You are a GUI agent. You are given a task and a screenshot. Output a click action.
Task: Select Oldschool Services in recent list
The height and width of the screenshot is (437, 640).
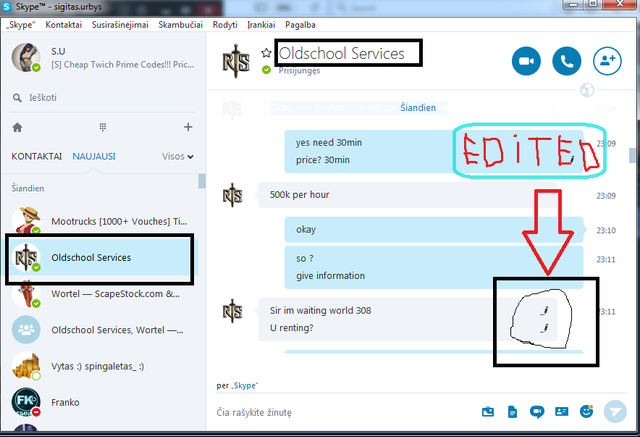coord(100,257)
